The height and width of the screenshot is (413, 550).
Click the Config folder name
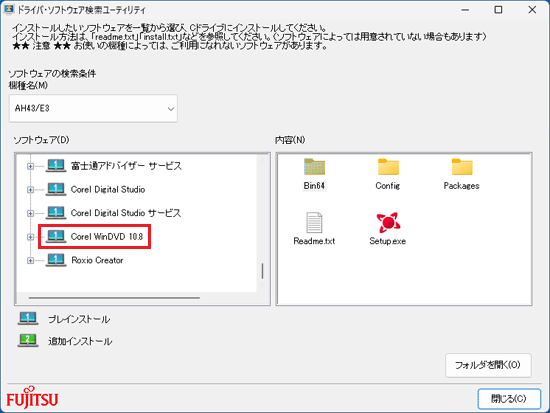click(388, 186)
